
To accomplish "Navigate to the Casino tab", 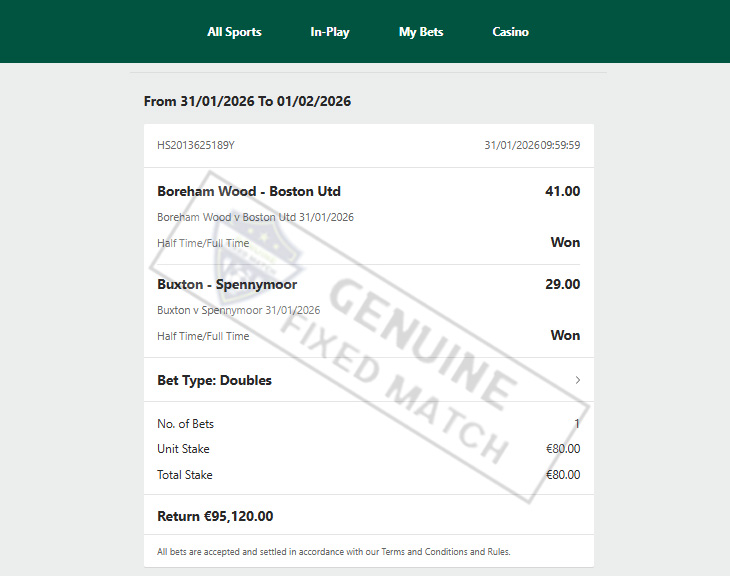I will coord(510,32).
